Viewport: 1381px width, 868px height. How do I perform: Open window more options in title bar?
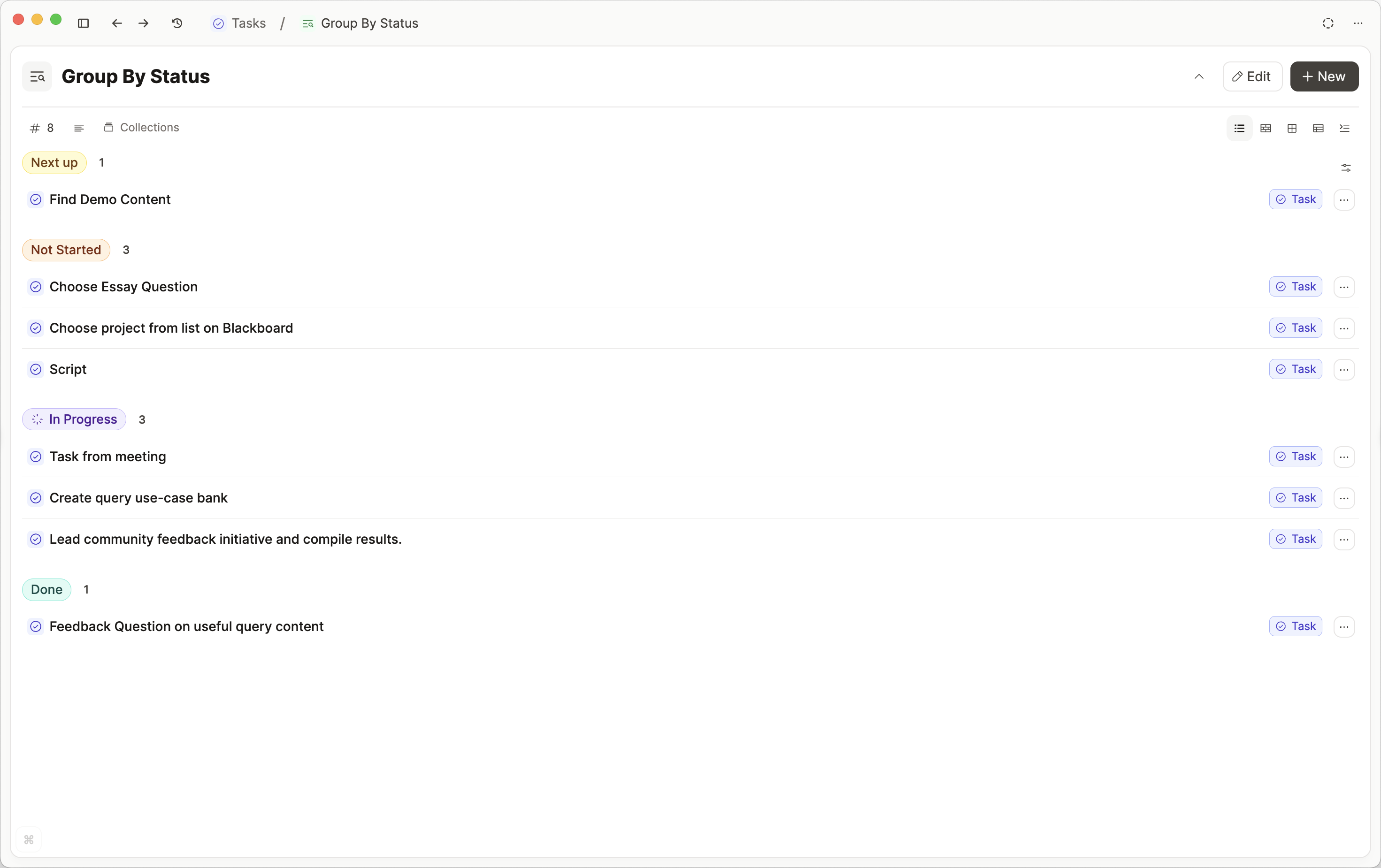coord(1358,23)
